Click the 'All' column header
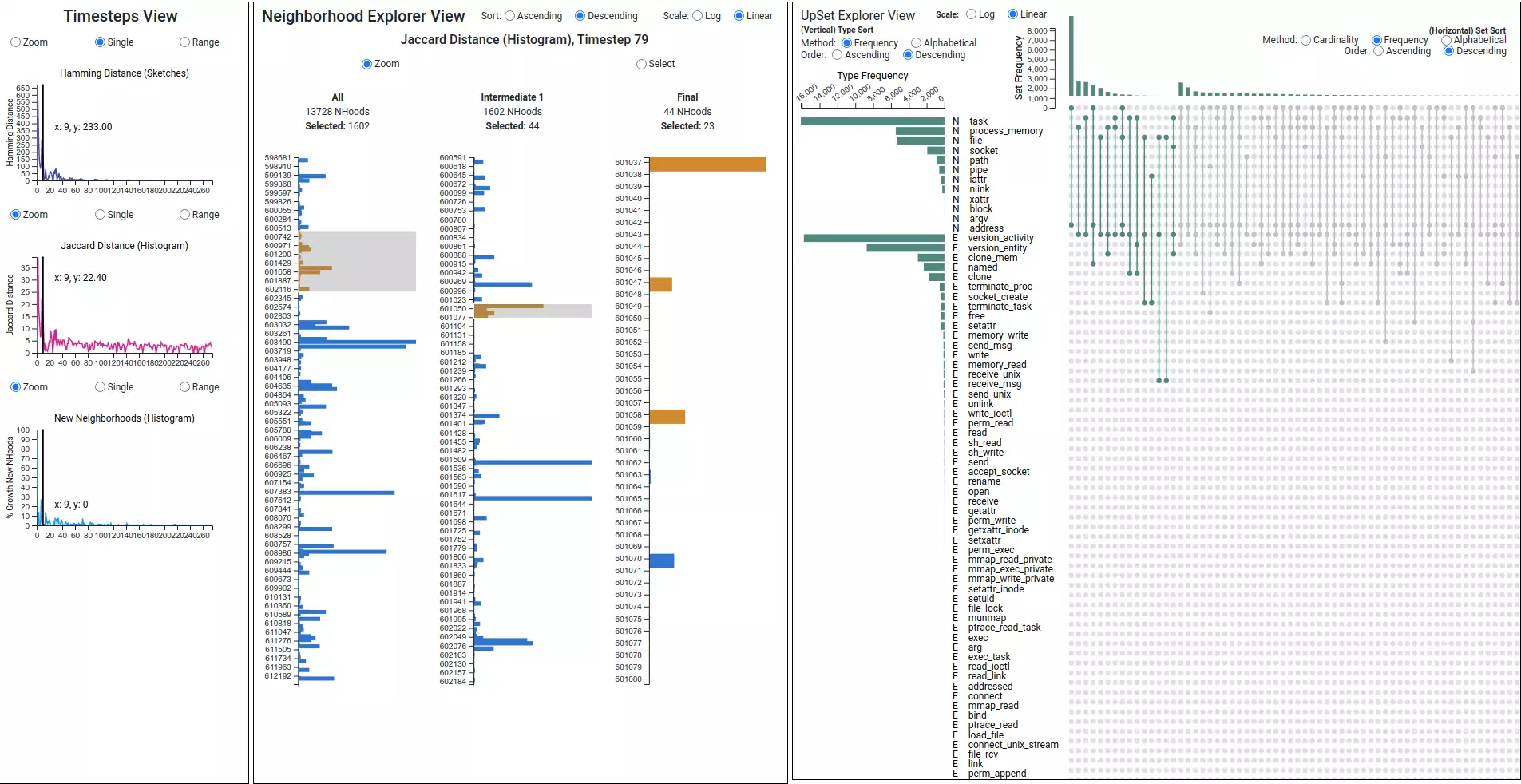1521x784 pixels. 338,97
